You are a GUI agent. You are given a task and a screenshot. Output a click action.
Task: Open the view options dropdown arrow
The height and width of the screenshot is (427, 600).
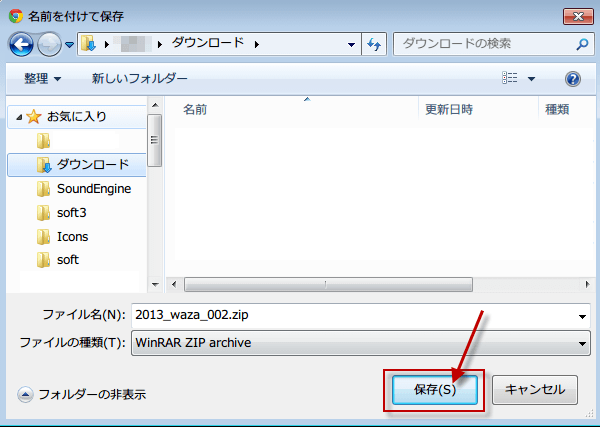531,79
